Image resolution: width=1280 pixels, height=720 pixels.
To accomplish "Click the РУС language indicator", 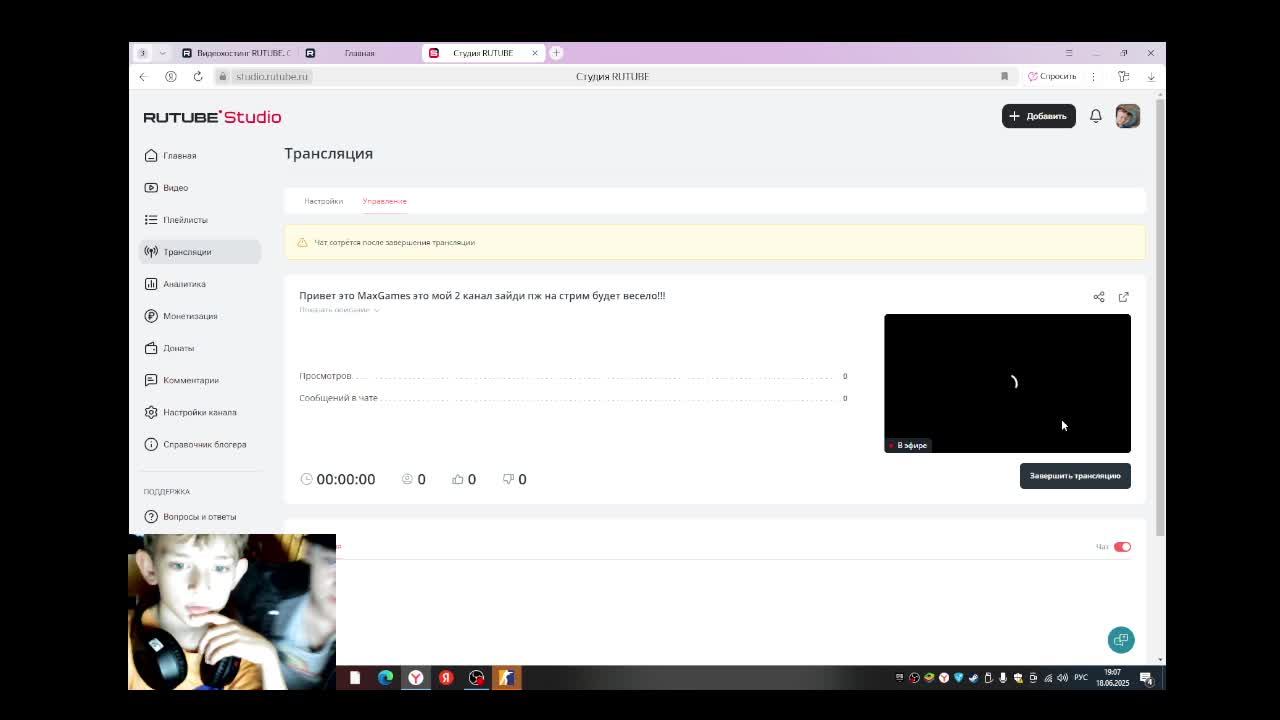I will click(x=1081, y=678).
